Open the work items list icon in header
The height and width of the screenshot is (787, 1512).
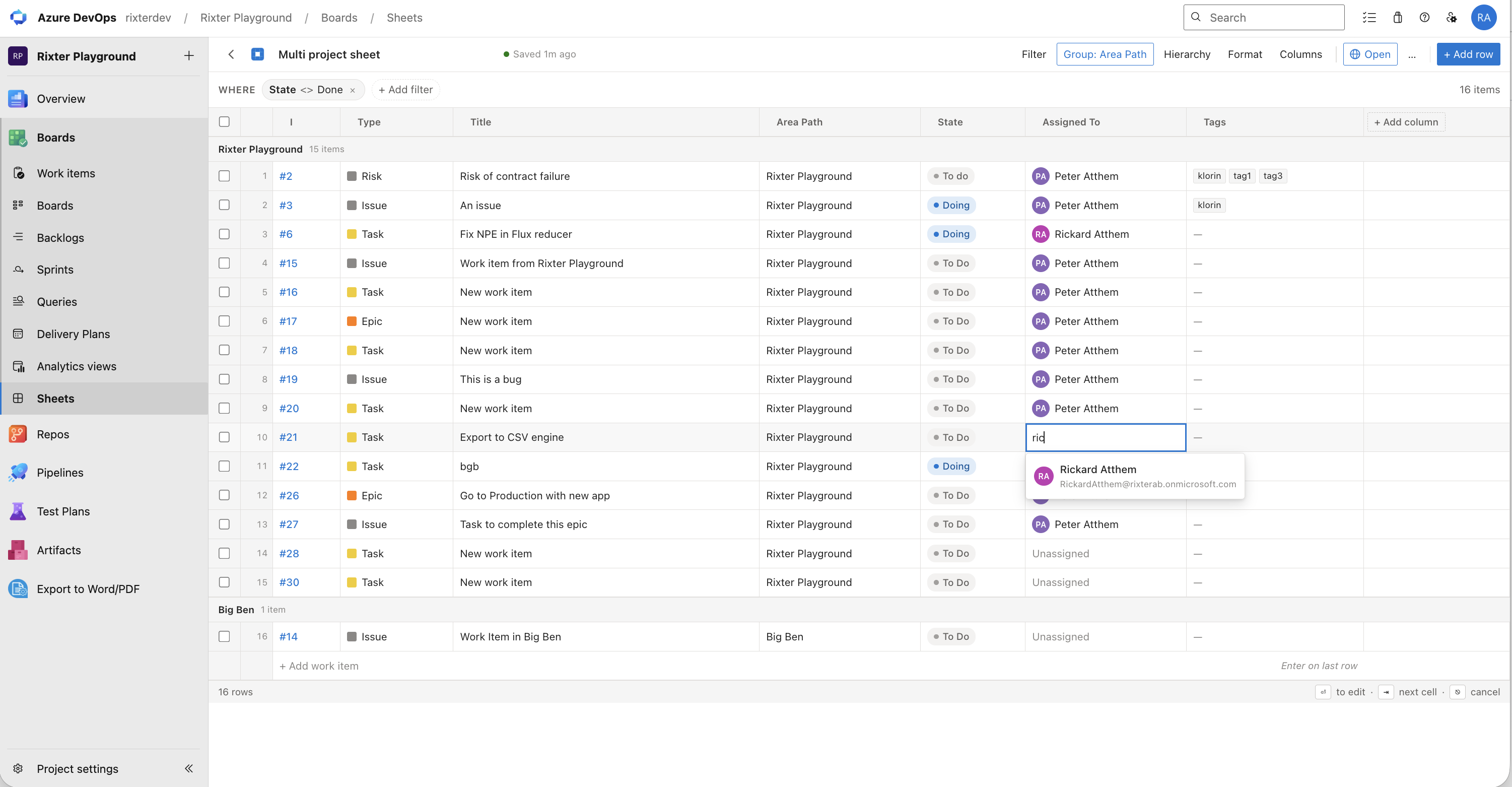1369,18
